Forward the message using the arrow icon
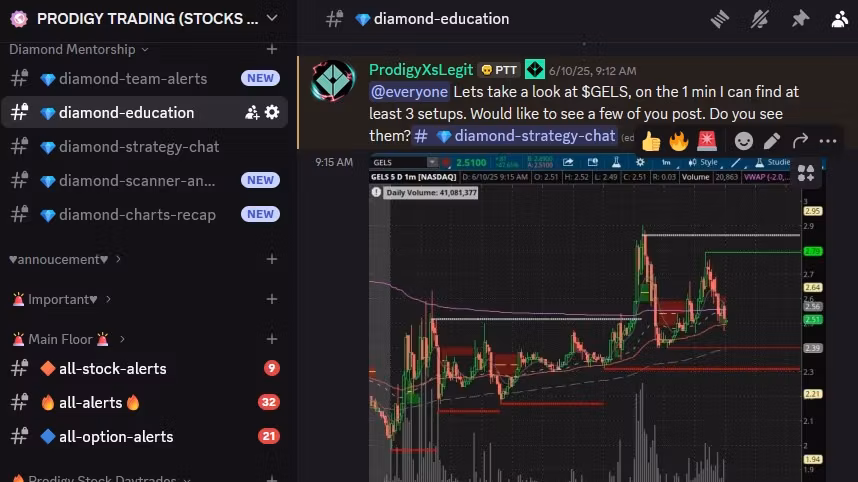The image size is (858, 482). [800, 141]
